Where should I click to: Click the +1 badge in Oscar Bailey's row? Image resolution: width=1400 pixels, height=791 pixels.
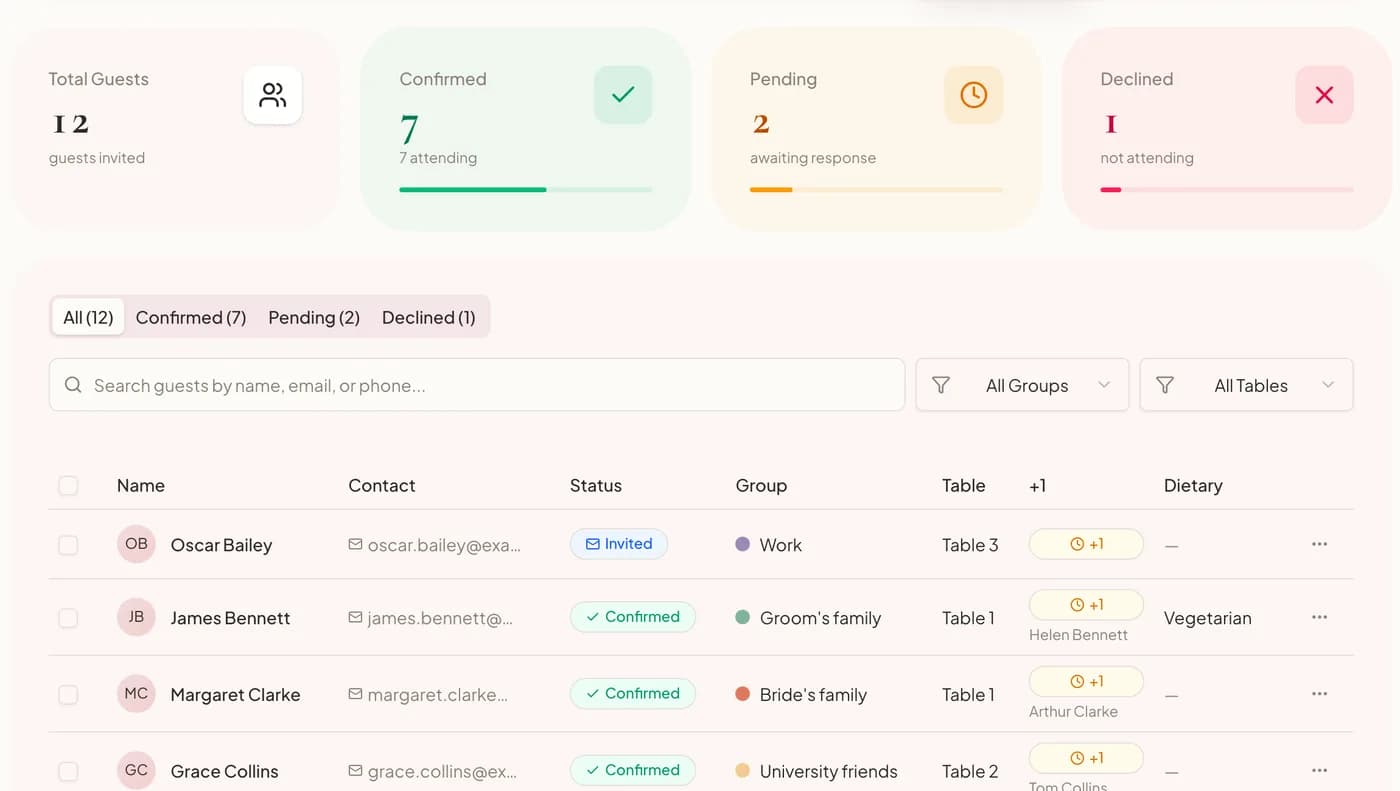point(1086,544)
